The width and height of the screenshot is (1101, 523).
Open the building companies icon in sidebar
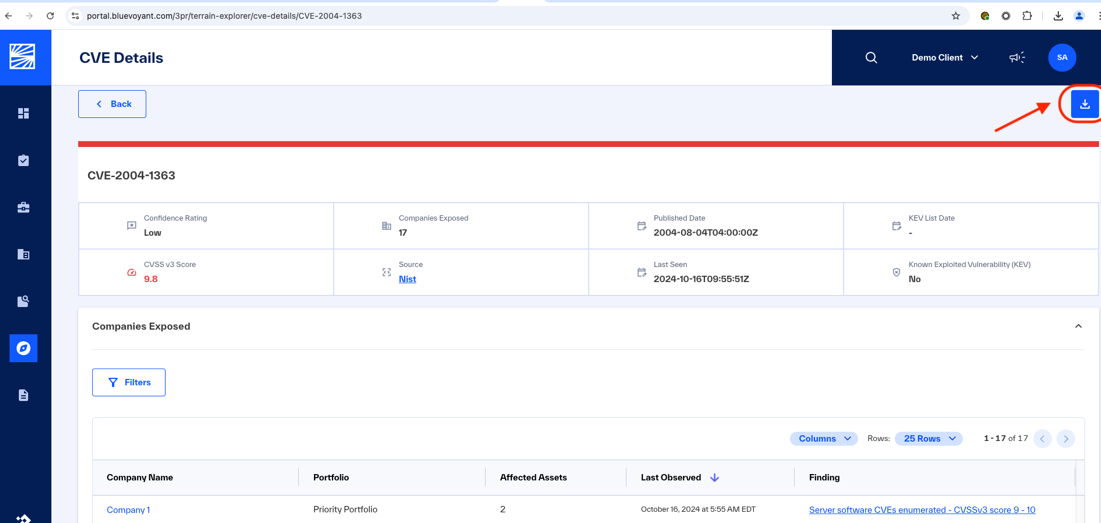click(23, 254)
